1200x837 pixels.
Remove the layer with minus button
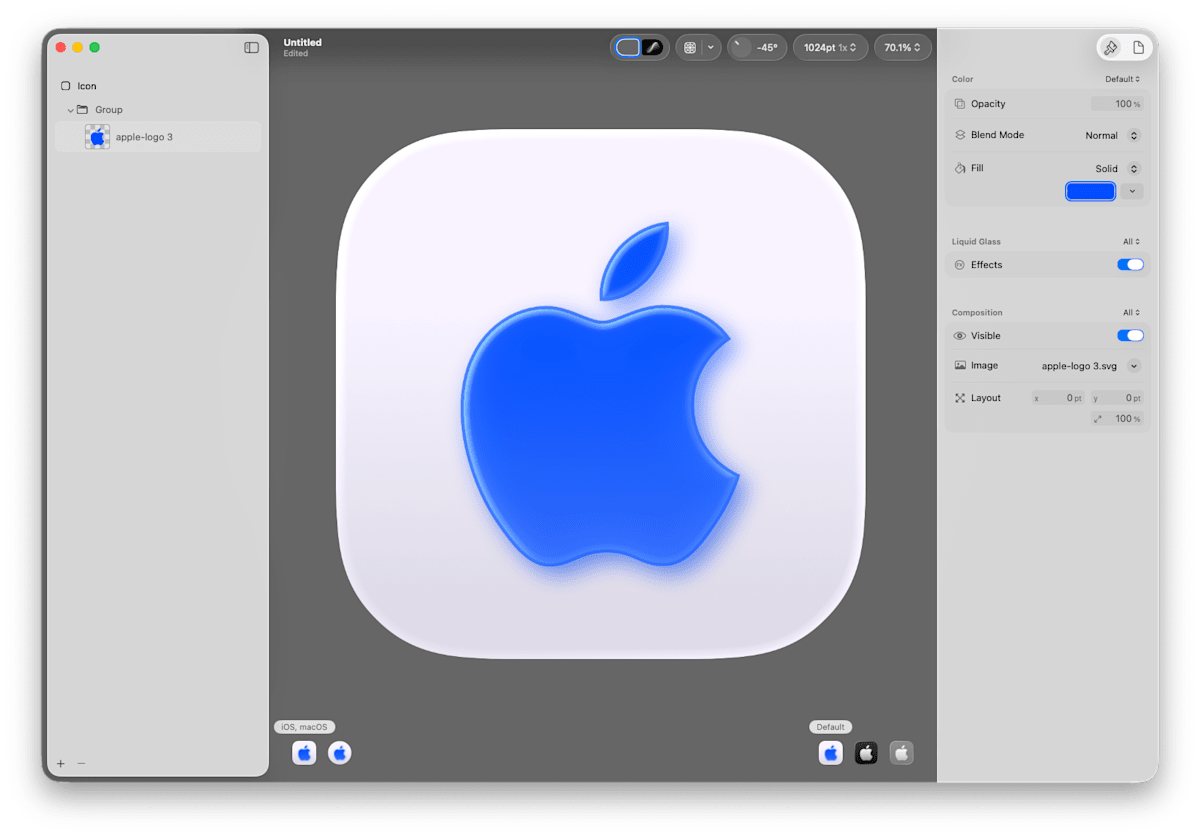pos(82,764)
